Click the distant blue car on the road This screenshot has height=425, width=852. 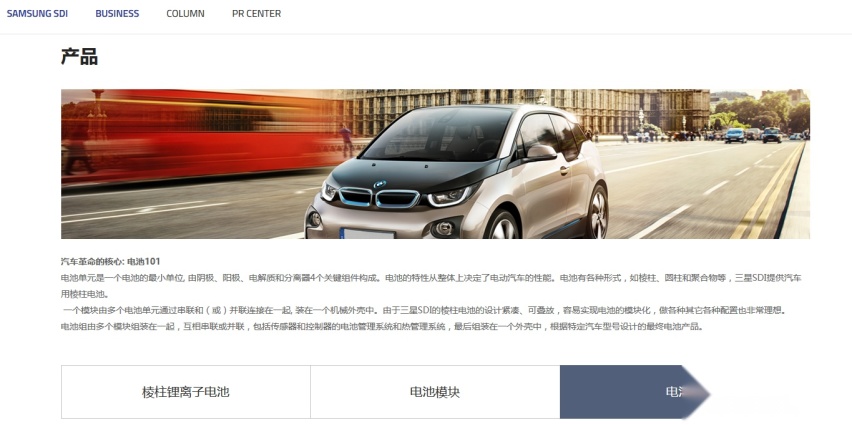(x=735, y=135)
